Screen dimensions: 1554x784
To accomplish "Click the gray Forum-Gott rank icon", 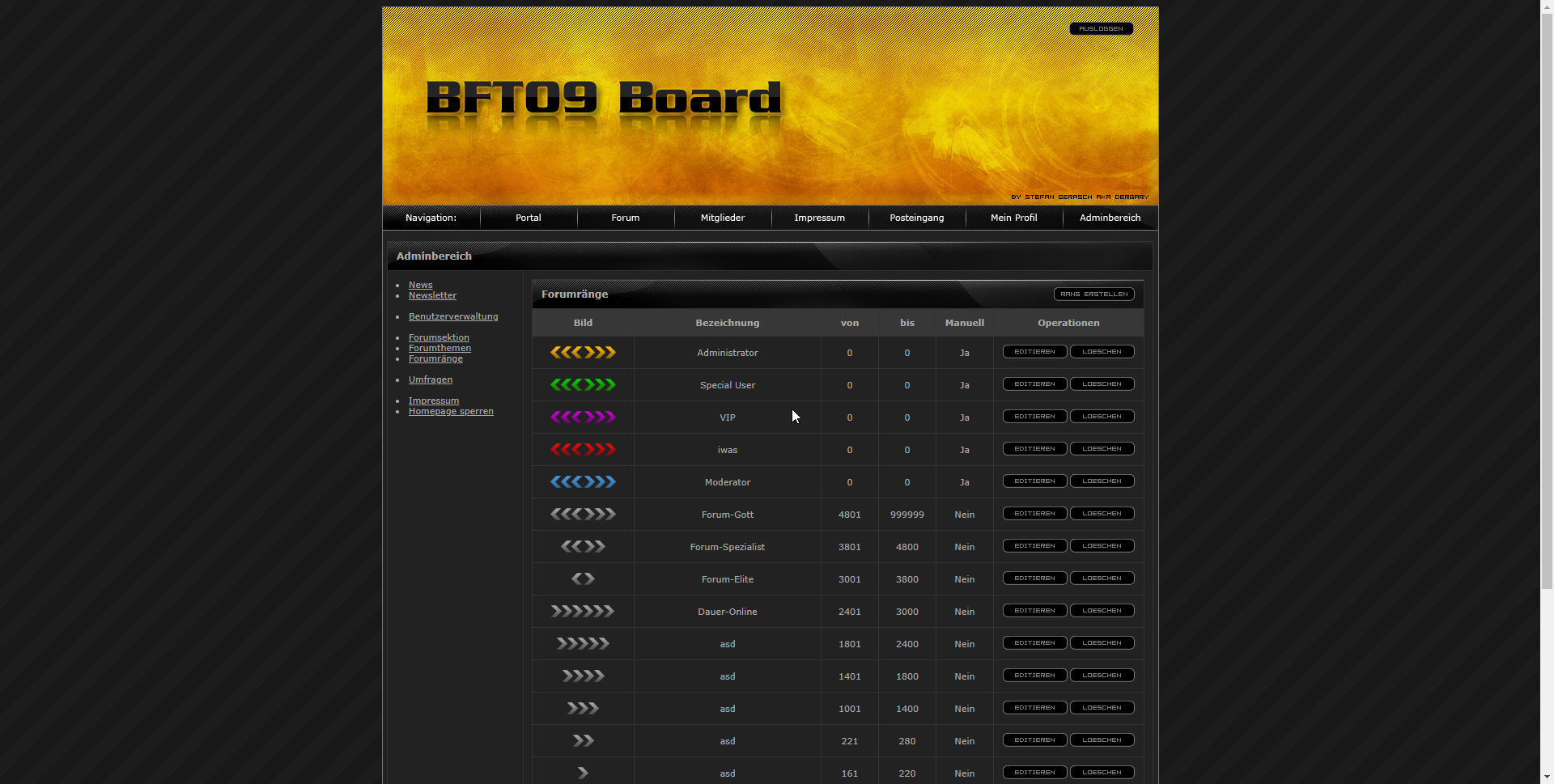I will [x=583, y=515].
